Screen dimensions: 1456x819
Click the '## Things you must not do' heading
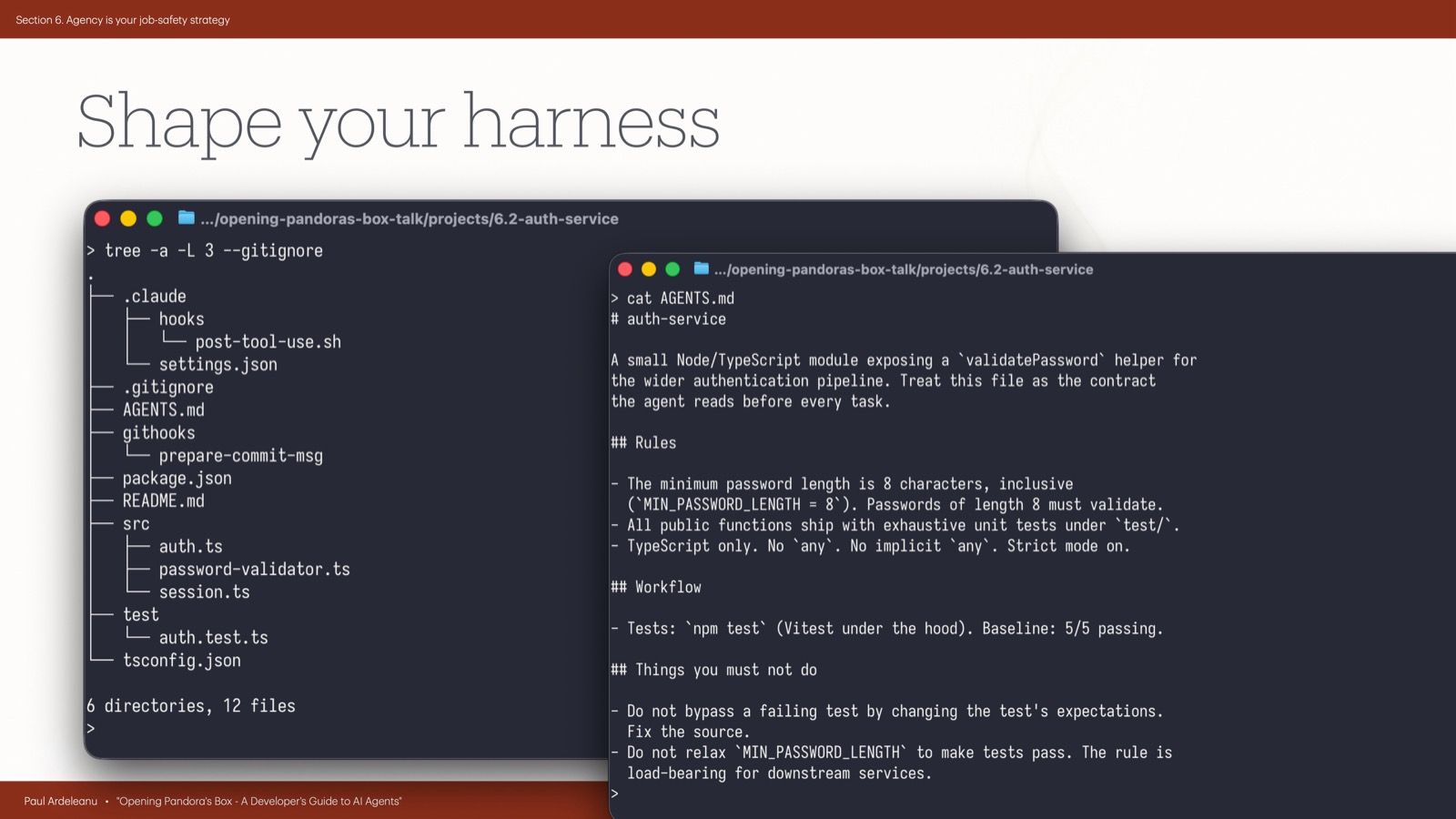coord(714,670)
